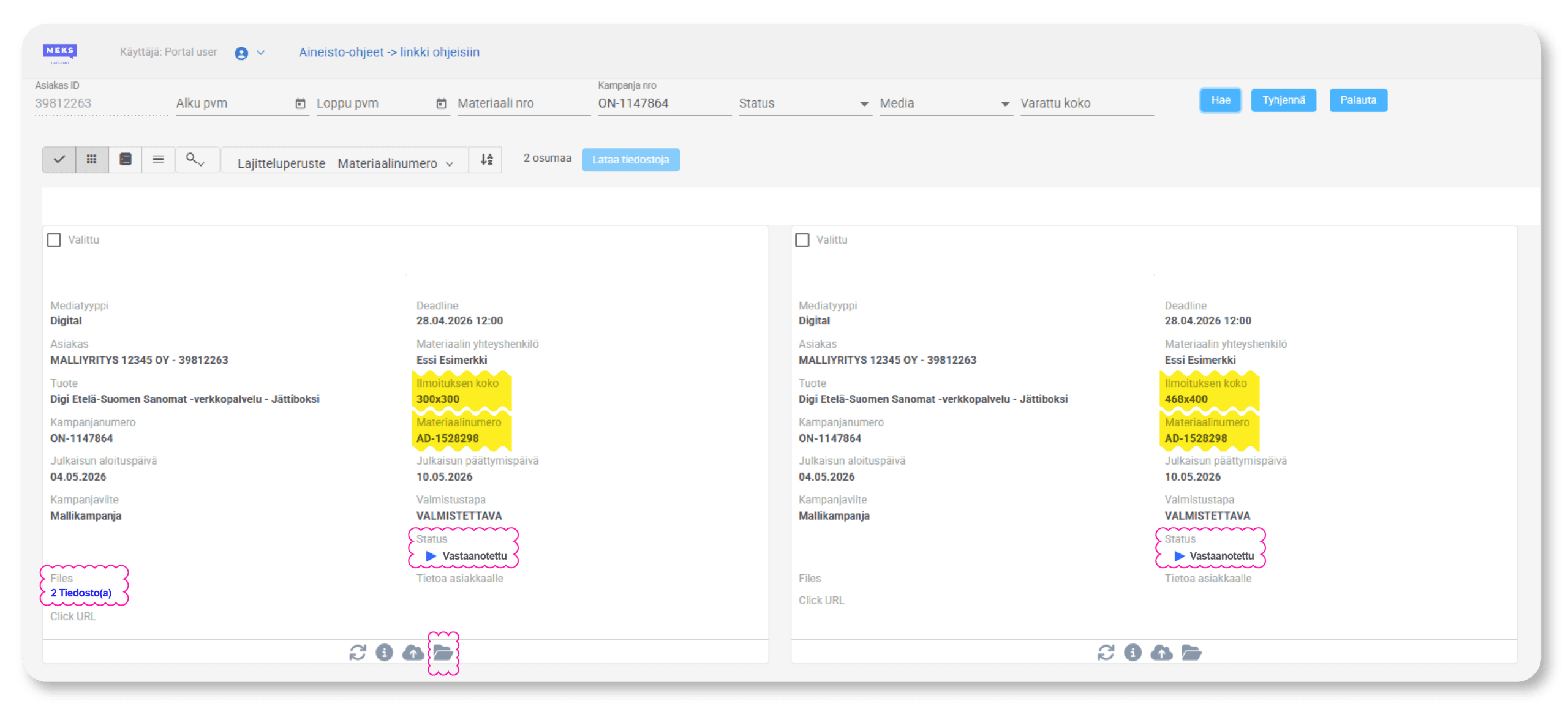Open the Materiaalinumero sort dropdown
The width and height of the screenshot is (1568, 709).
coord(396,163)
